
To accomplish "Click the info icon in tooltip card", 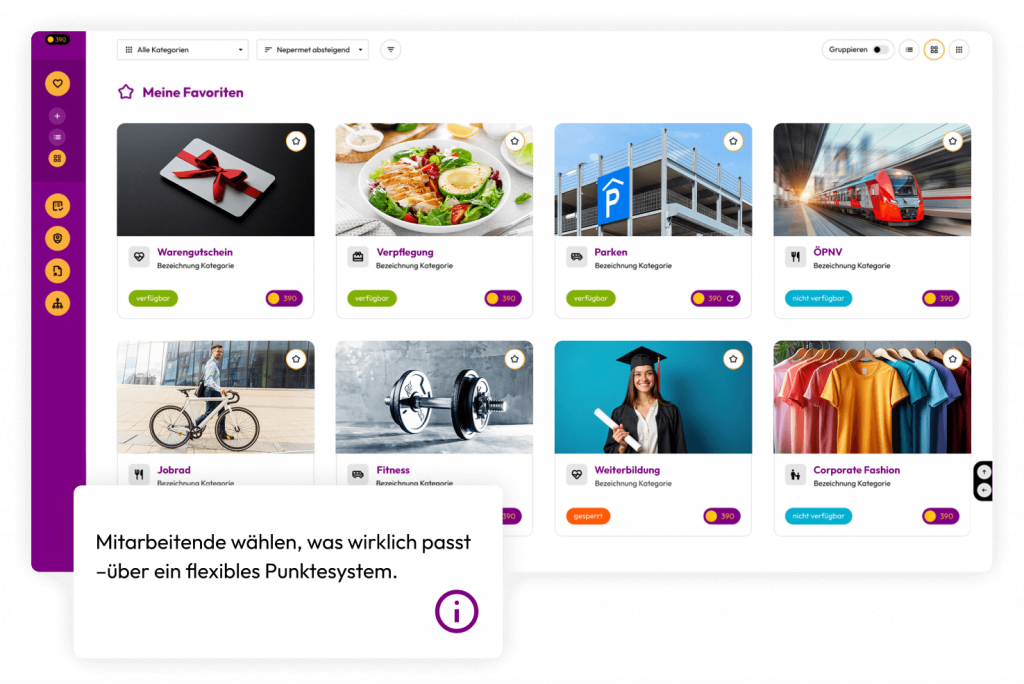I will point(456,611).
